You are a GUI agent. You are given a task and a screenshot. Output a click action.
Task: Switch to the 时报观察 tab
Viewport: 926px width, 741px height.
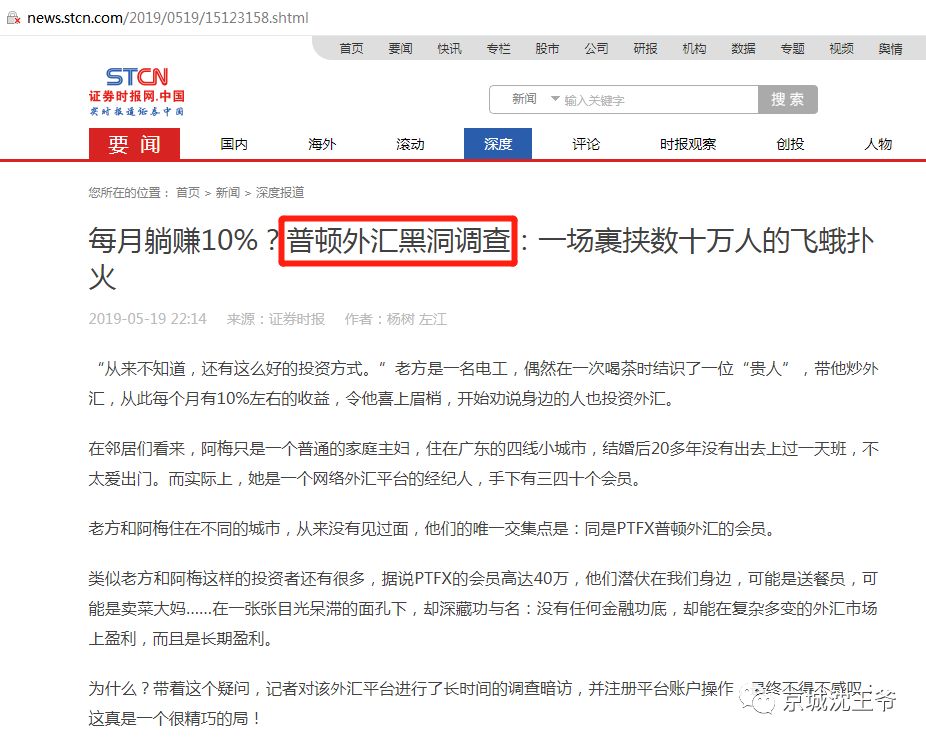[x=688, y=144]
